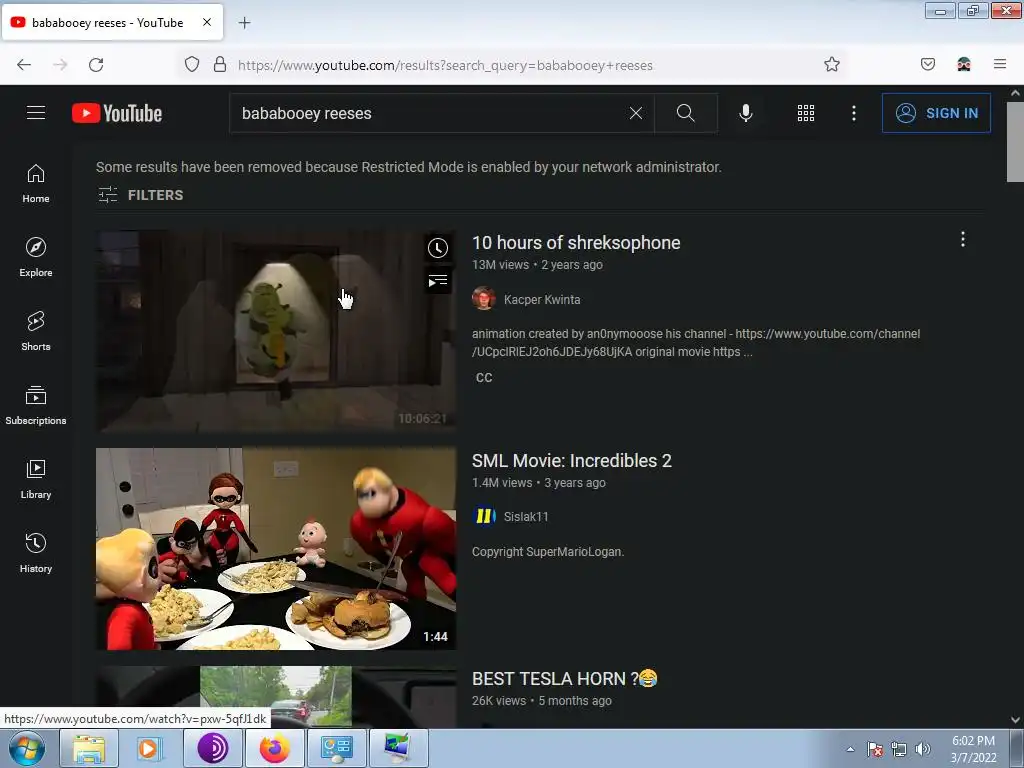Open the BEST TESLA HORN thumbnail

(x=276, y=697)
